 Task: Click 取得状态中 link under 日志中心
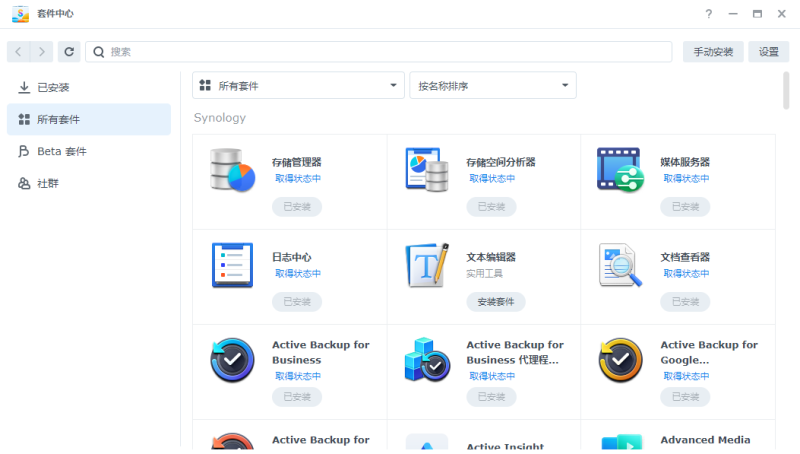pyautogui.click(x=298, y=273)
